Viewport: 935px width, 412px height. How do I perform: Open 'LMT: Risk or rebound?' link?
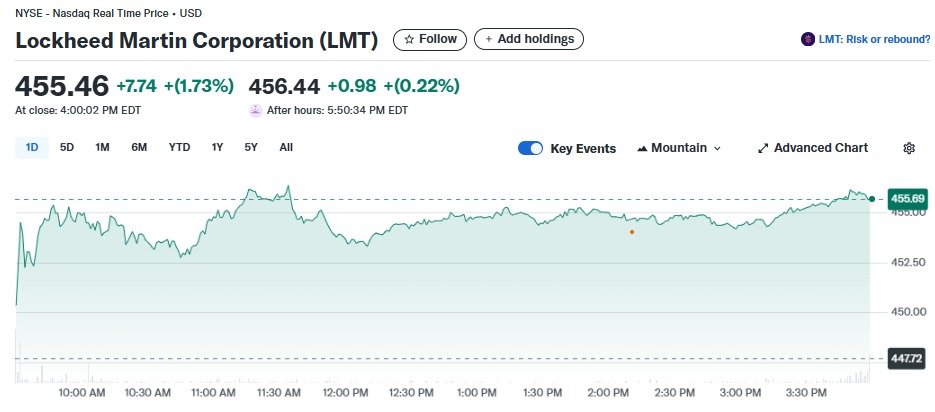tap(874, 39)
